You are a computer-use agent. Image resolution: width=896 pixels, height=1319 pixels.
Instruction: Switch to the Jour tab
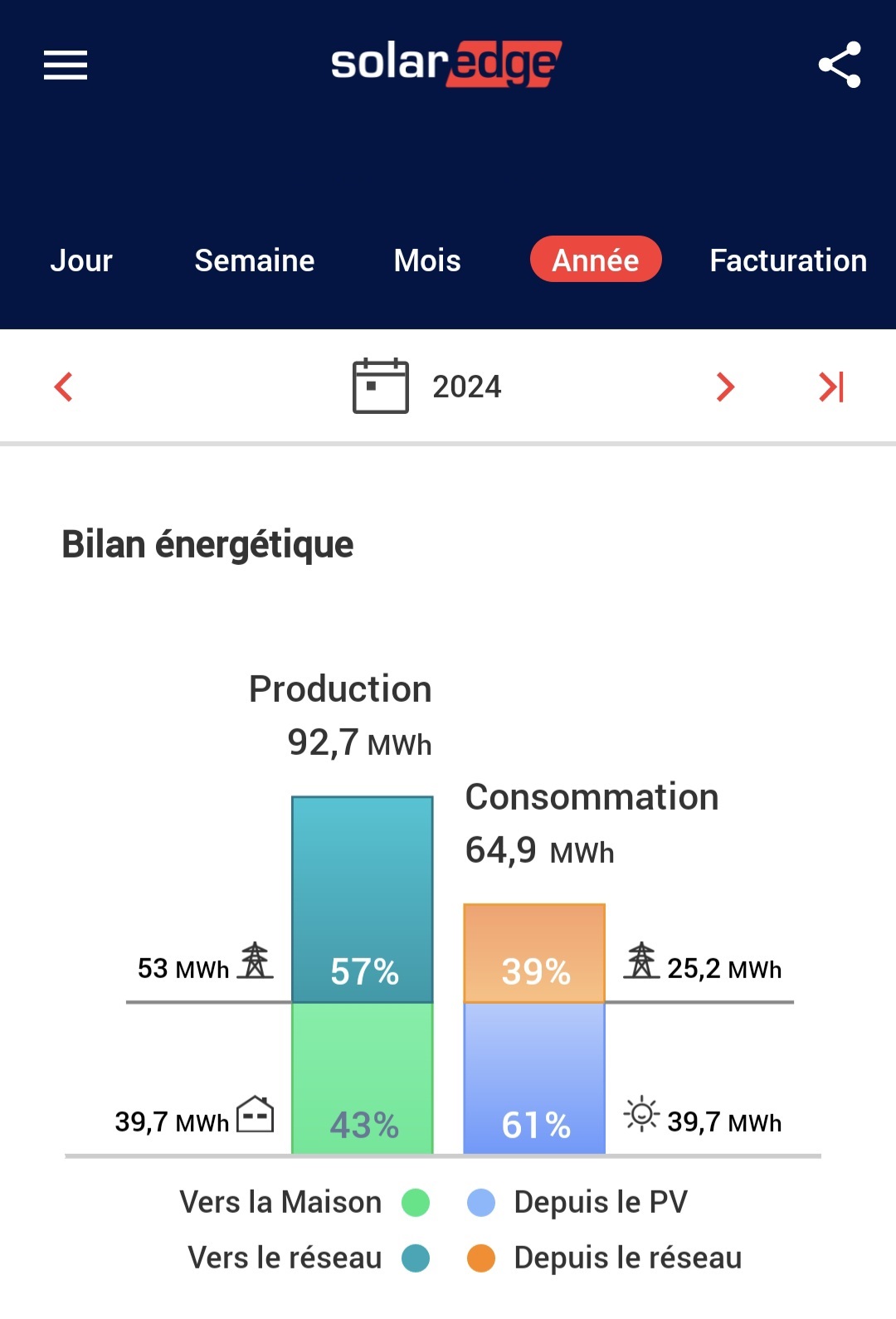point(81,260)
